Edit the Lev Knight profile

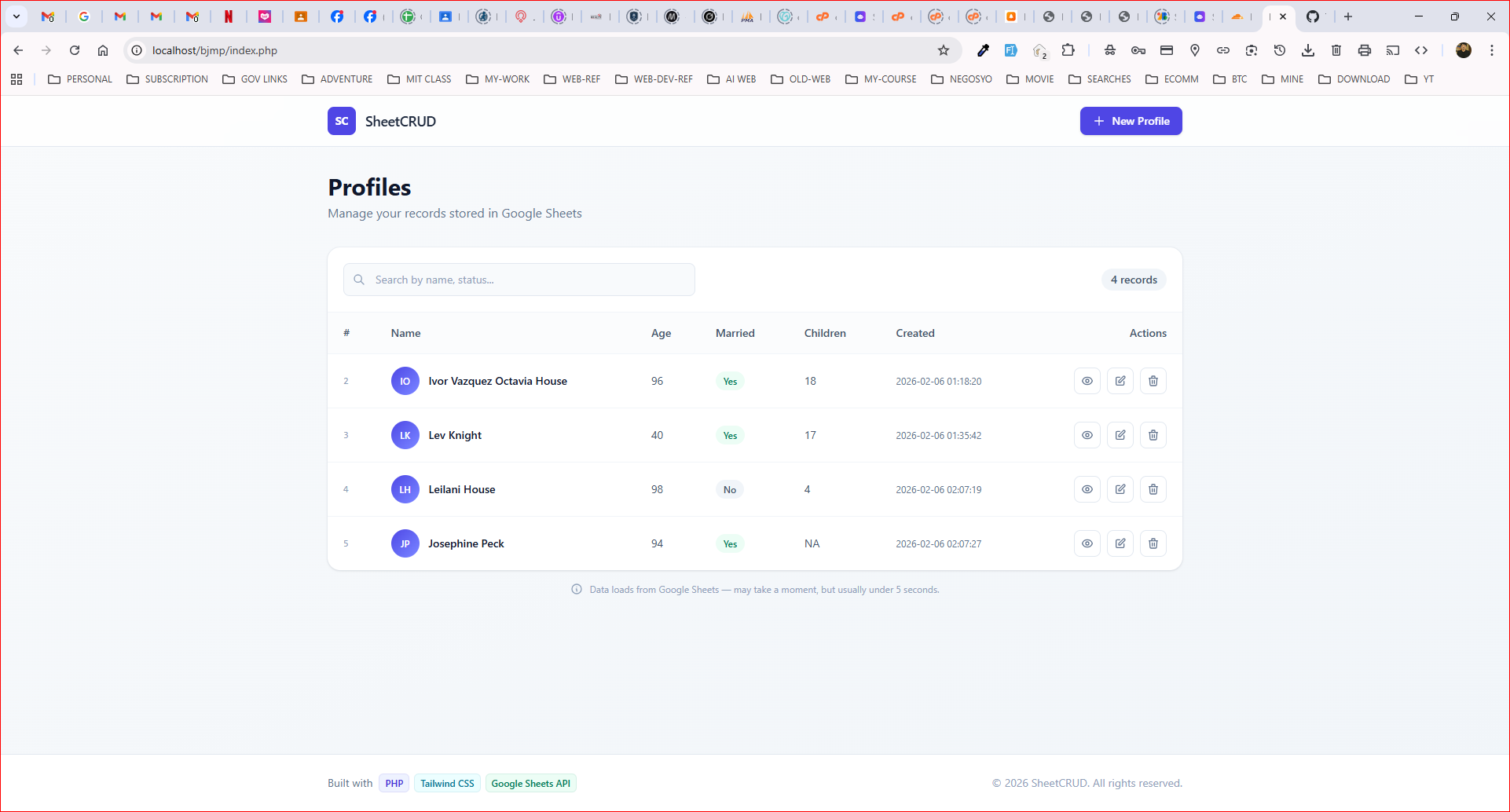tap(1120, 435)
